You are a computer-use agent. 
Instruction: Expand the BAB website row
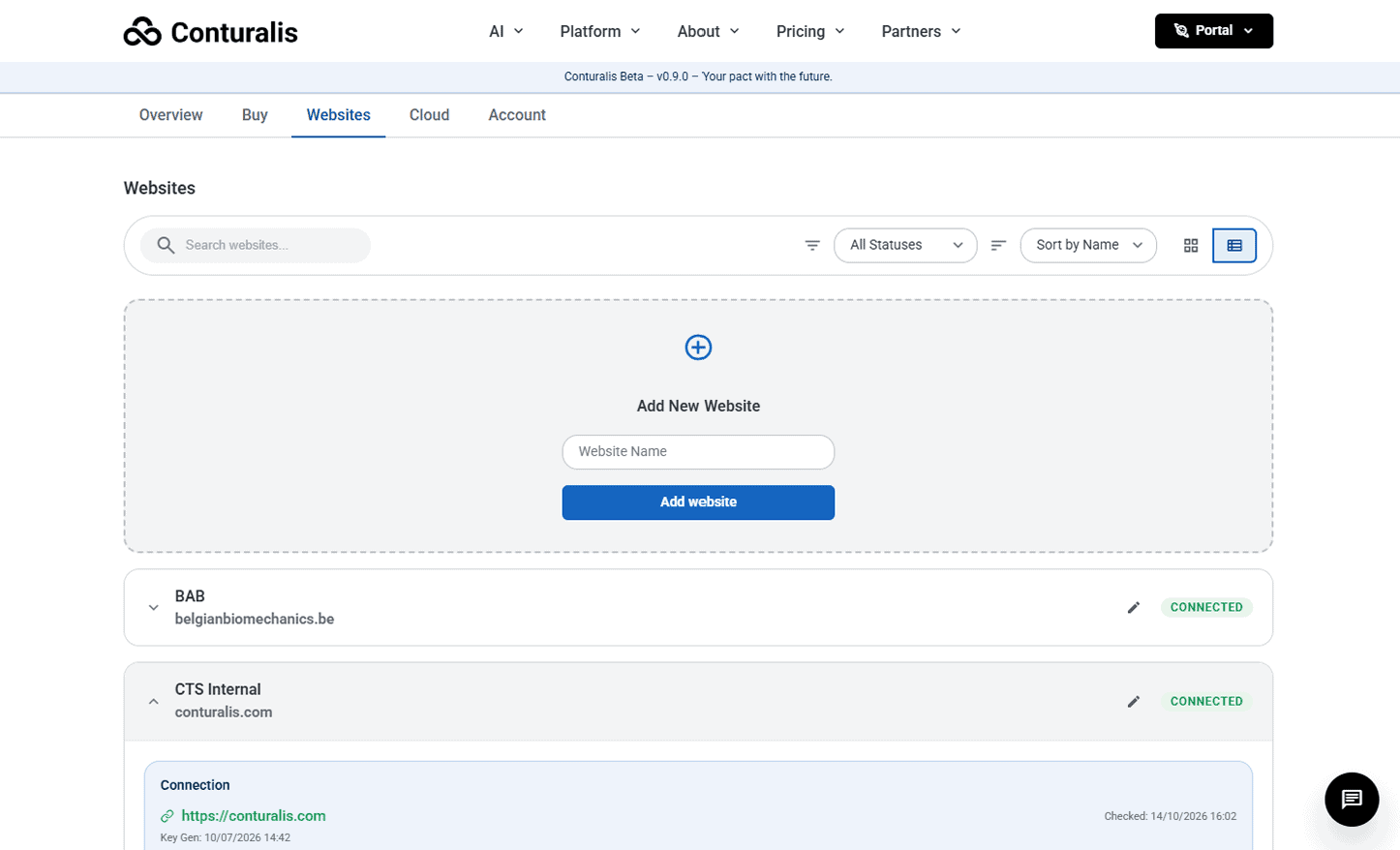coord(153,608)
